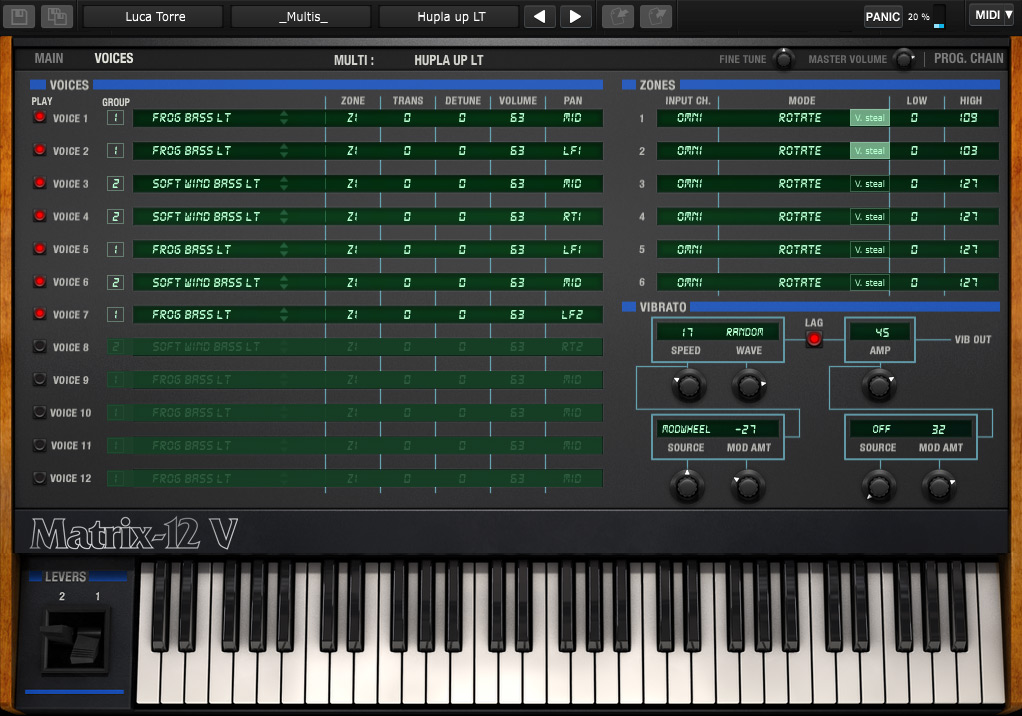The width and height of the screenshot is (1022, 716).
Task: Switch to the VOICES tab
Action: pos(113,59)
